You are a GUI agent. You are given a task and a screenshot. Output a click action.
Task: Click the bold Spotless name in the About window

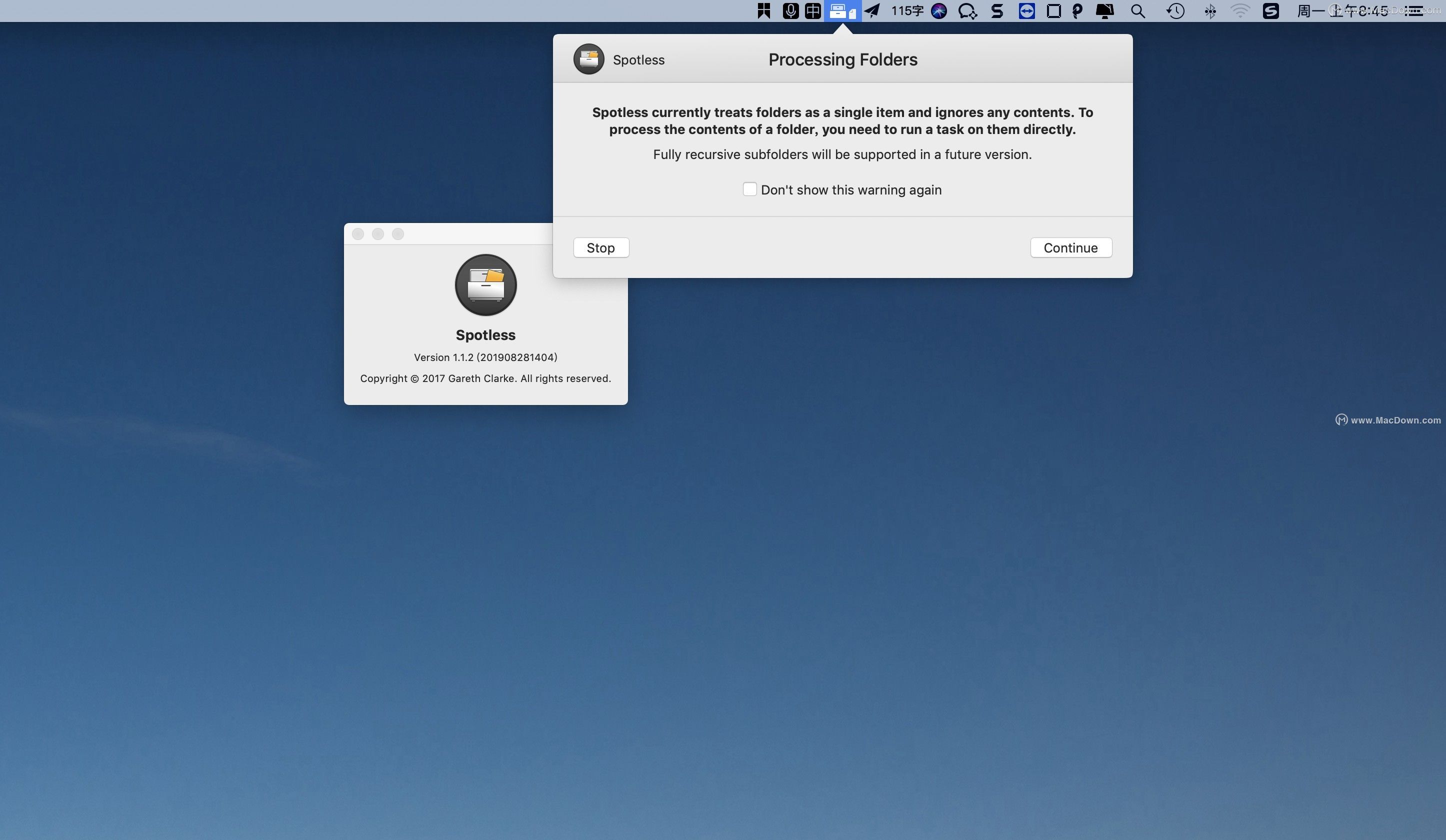[485, 335]
